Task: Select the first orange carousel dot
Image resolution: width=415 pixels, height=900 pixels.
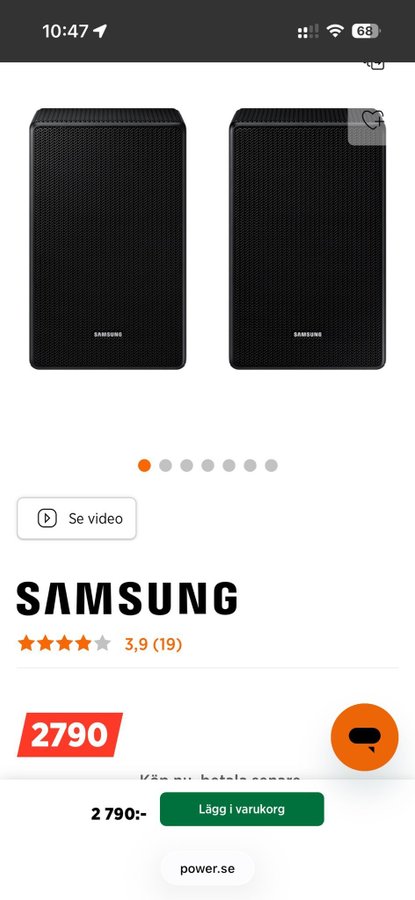Action: click(x=144, y=465)
